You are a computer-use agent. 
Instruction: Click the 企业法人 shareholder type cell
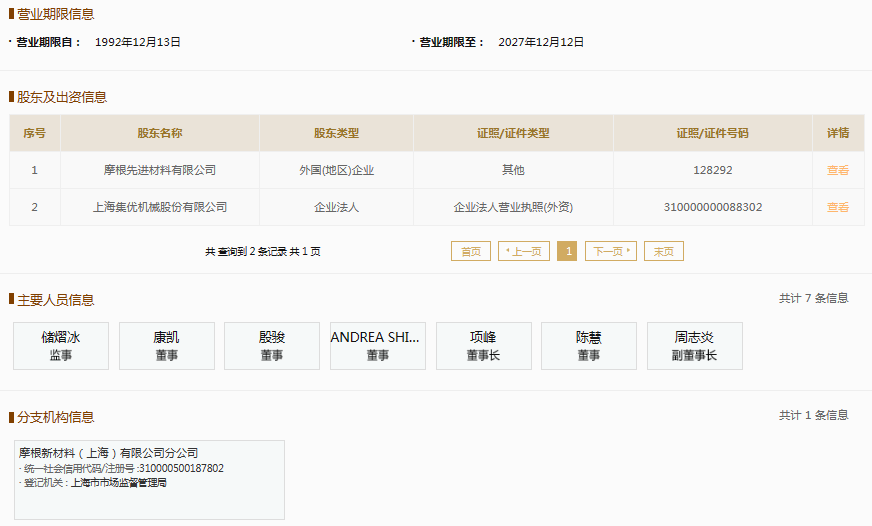tap(336, 207)
